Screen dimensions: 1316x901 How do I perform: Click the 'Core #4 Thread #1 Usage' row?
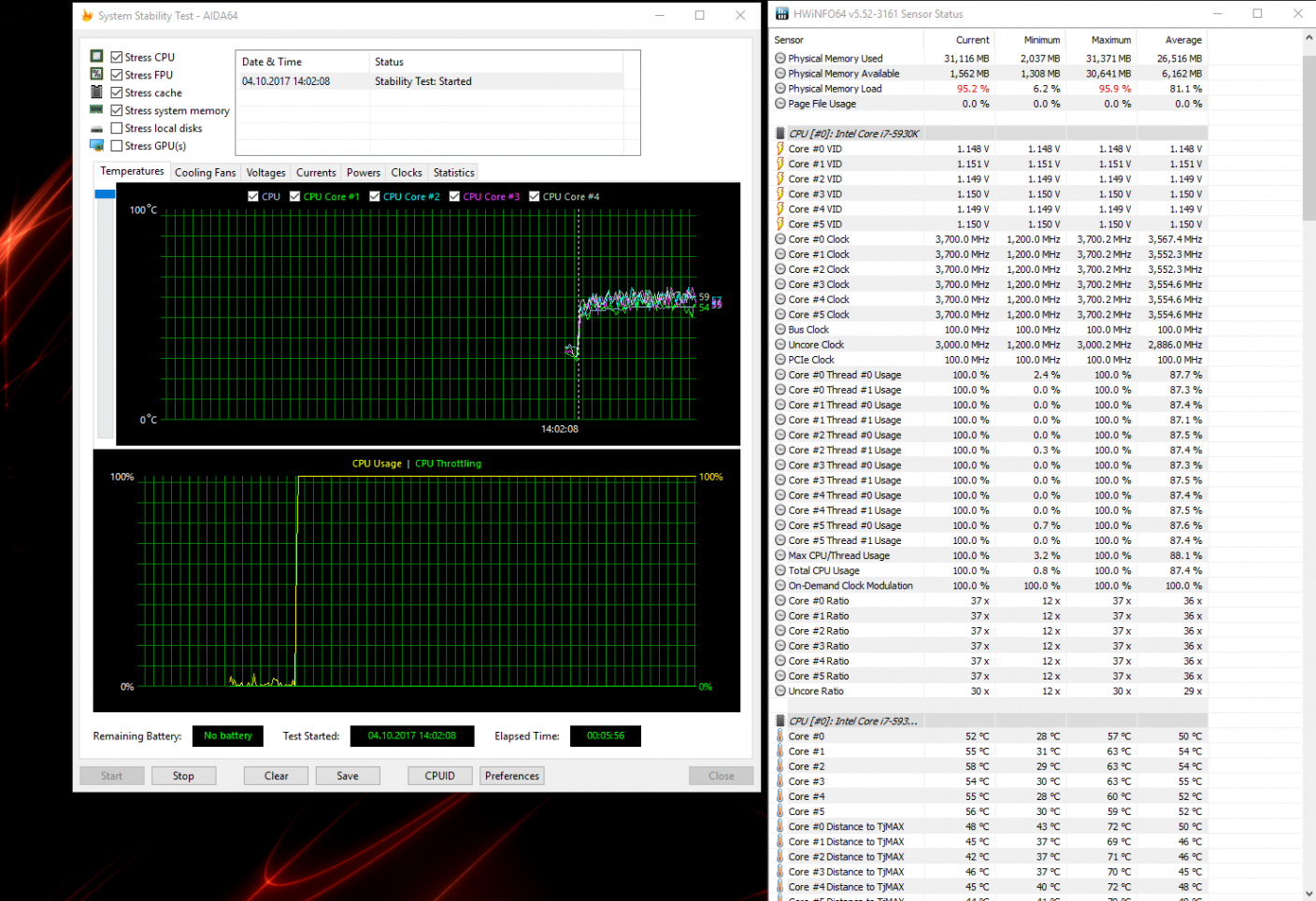click(x=990, y=510)
